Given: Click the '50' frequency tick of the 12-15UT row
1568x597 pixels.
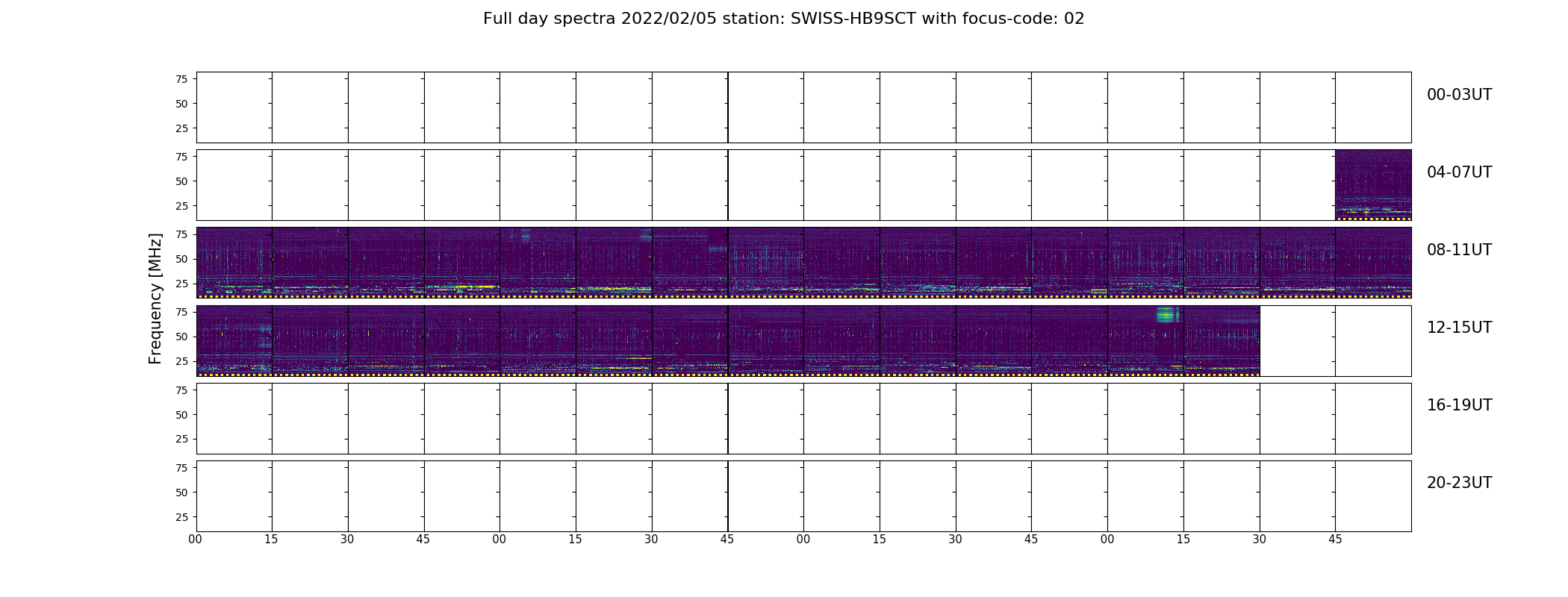Looking at the screenshot, I should pos(181,337).
